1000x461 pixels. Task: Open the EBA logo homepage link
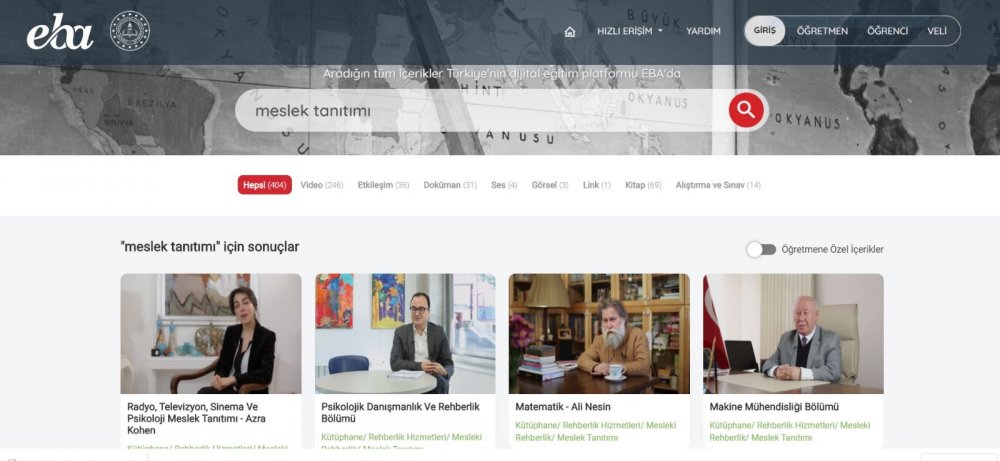click(59, 31)
